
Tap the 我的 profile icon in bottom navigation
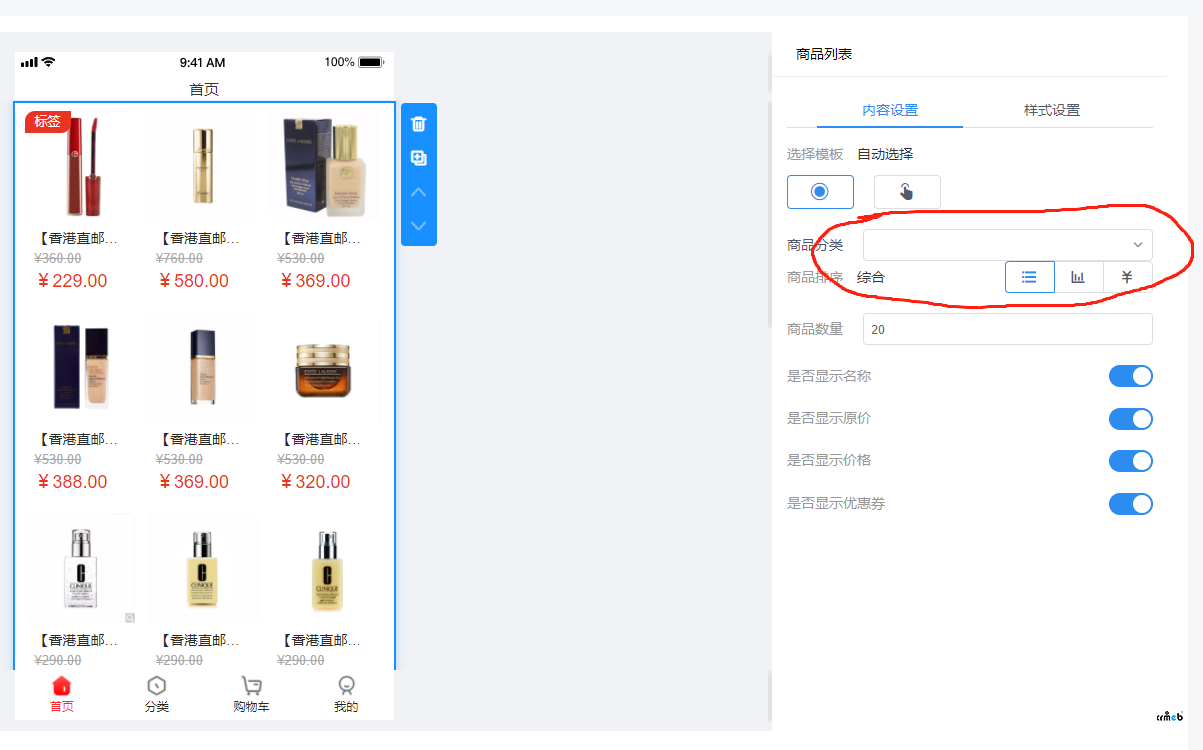point(346,686)
